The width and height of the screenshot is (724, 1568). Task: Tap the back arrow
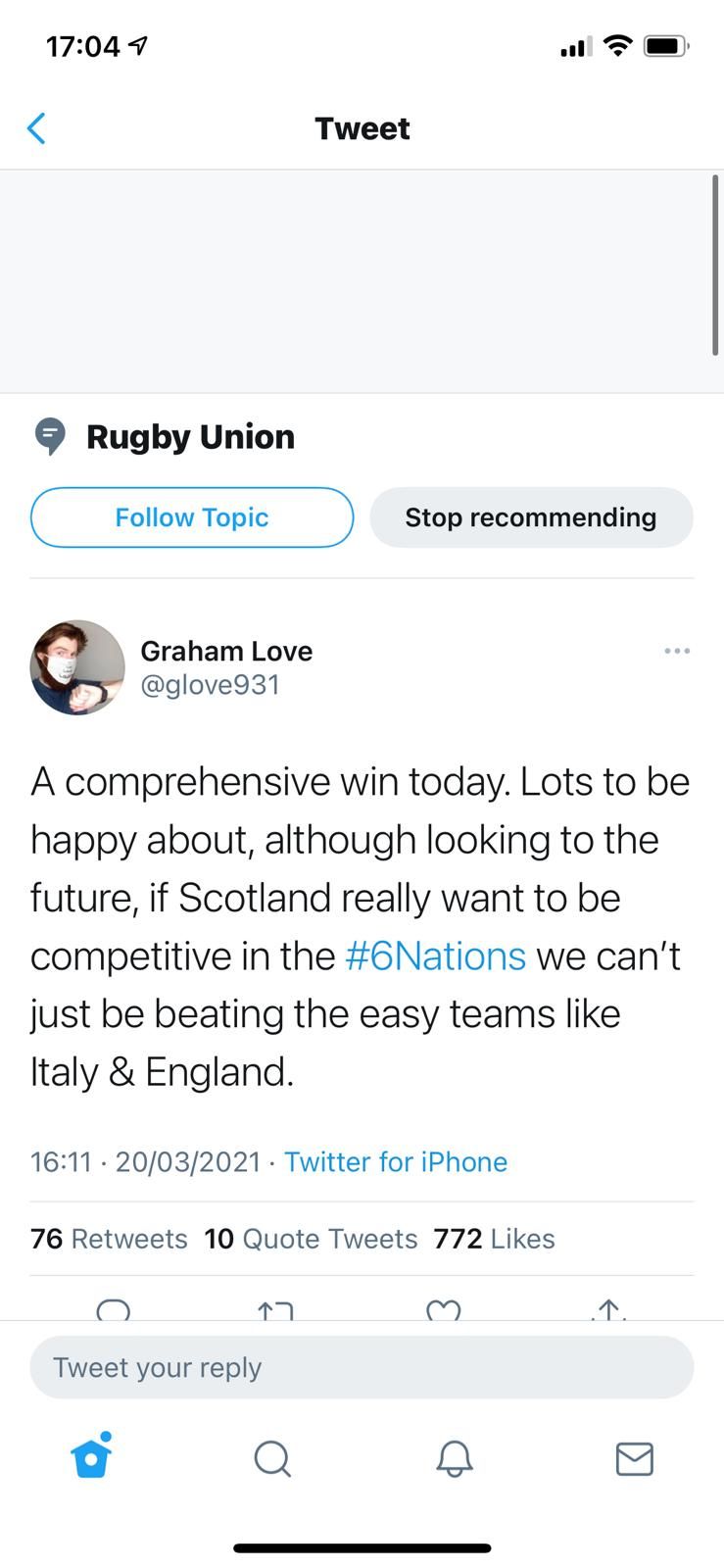(x=37, y=128)
